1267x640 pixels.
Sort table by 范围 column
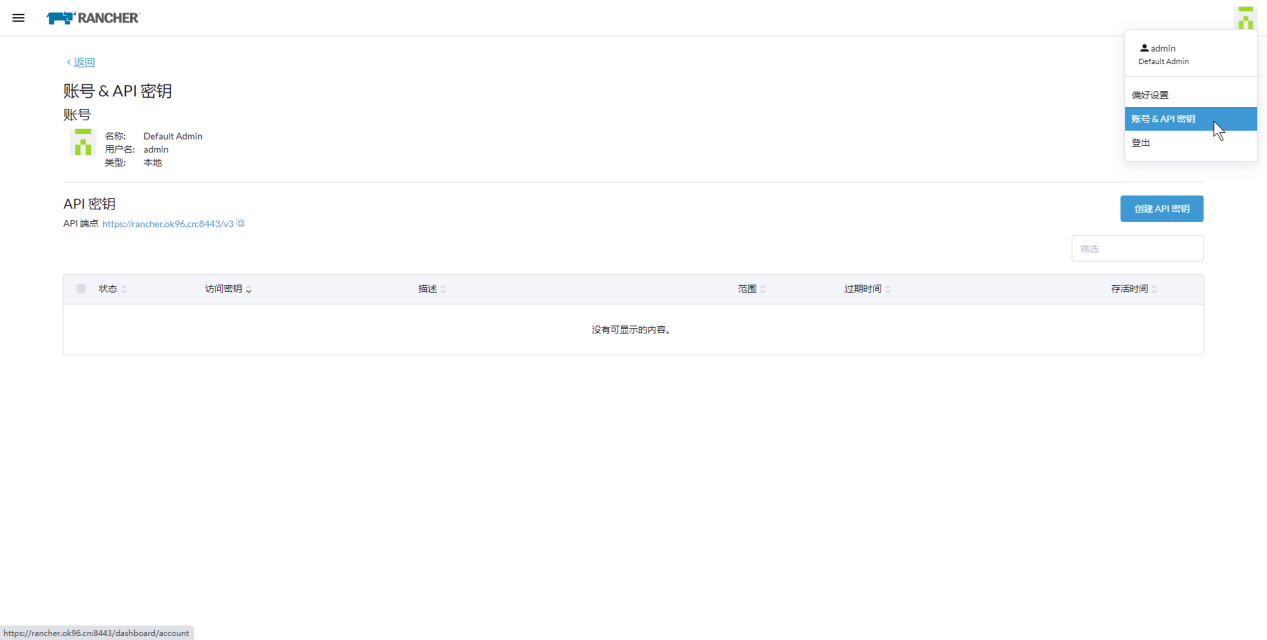[752, 289]
